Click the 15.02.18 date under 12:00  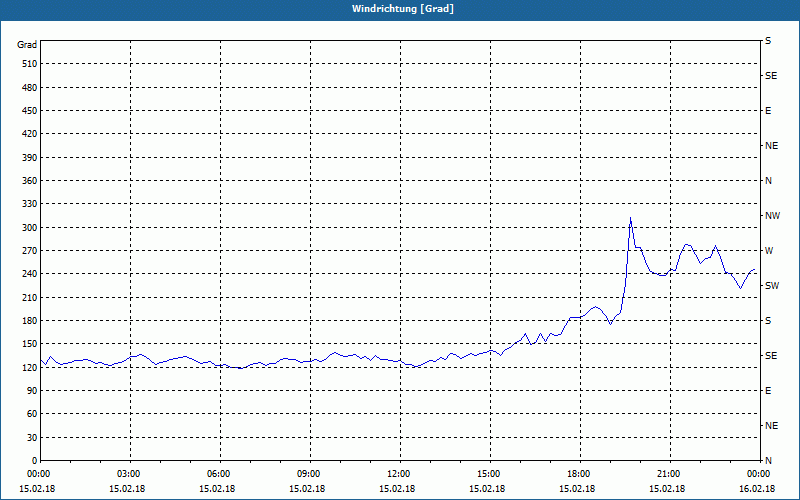[x=397, y=488]
